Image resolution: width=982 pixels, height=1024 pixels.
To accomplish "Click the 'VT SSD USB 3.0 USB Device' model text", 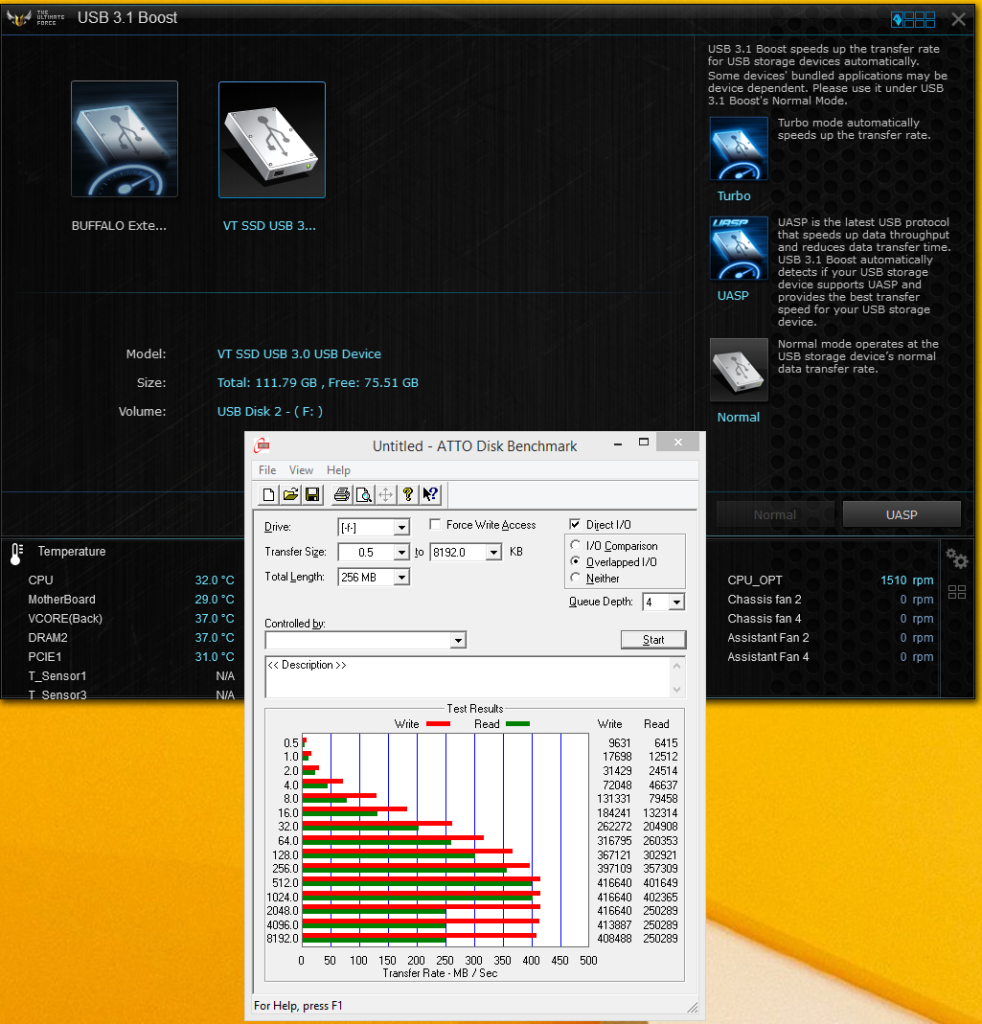I will 299,354.
